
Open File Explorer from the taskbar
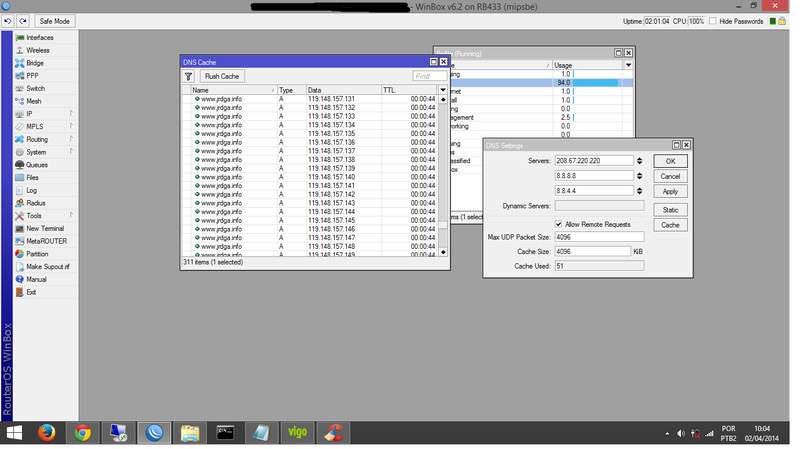point(190,433)
